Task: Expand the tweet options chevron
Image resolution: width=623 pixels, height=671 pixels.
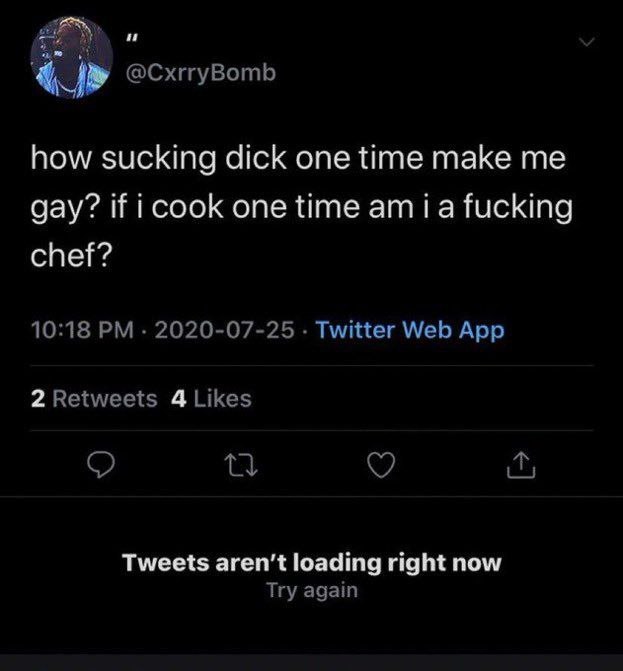Action: point(588,41)
